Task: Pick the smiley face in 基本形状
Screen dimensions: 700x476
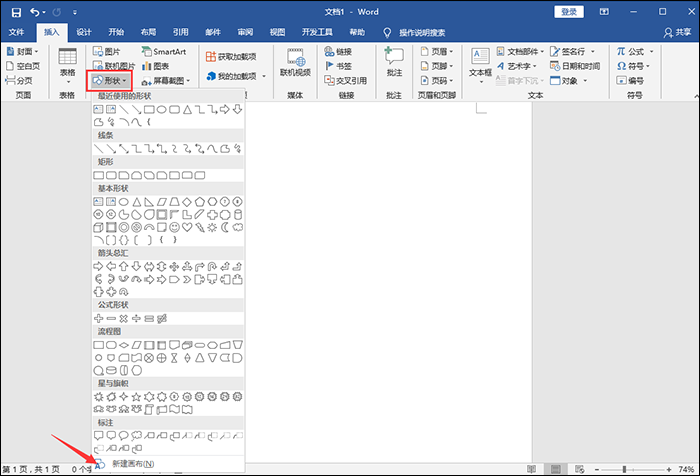Action: click(175, 228)
